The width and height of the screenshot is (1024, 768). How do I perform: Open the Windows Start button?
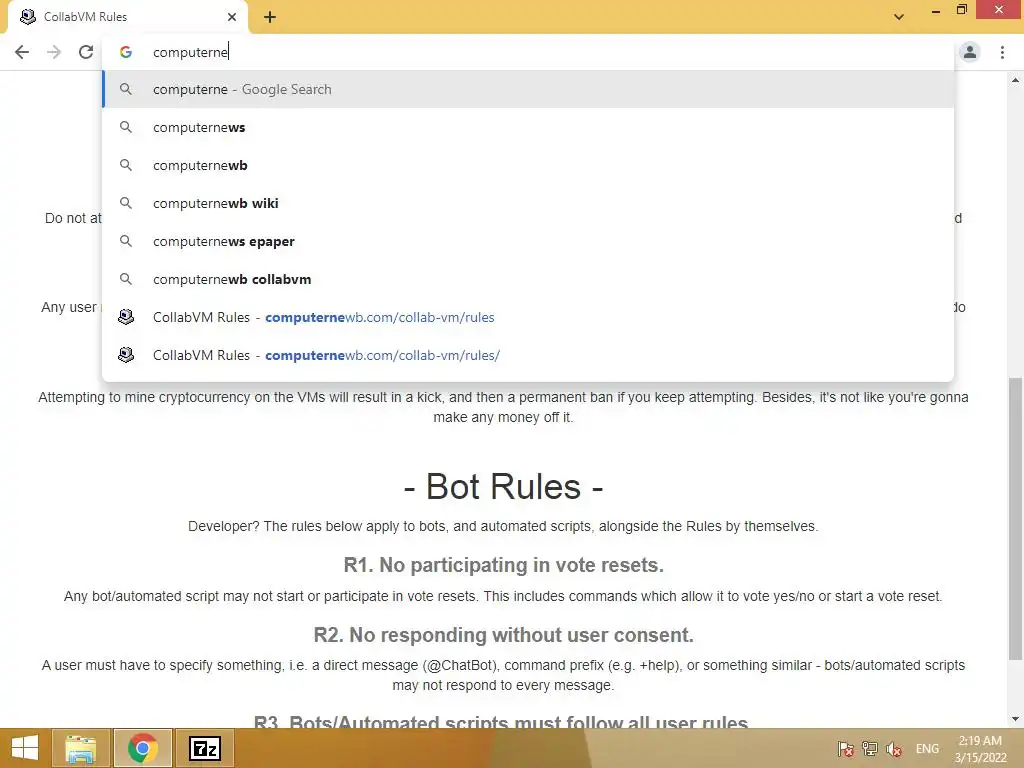(25, 748)
